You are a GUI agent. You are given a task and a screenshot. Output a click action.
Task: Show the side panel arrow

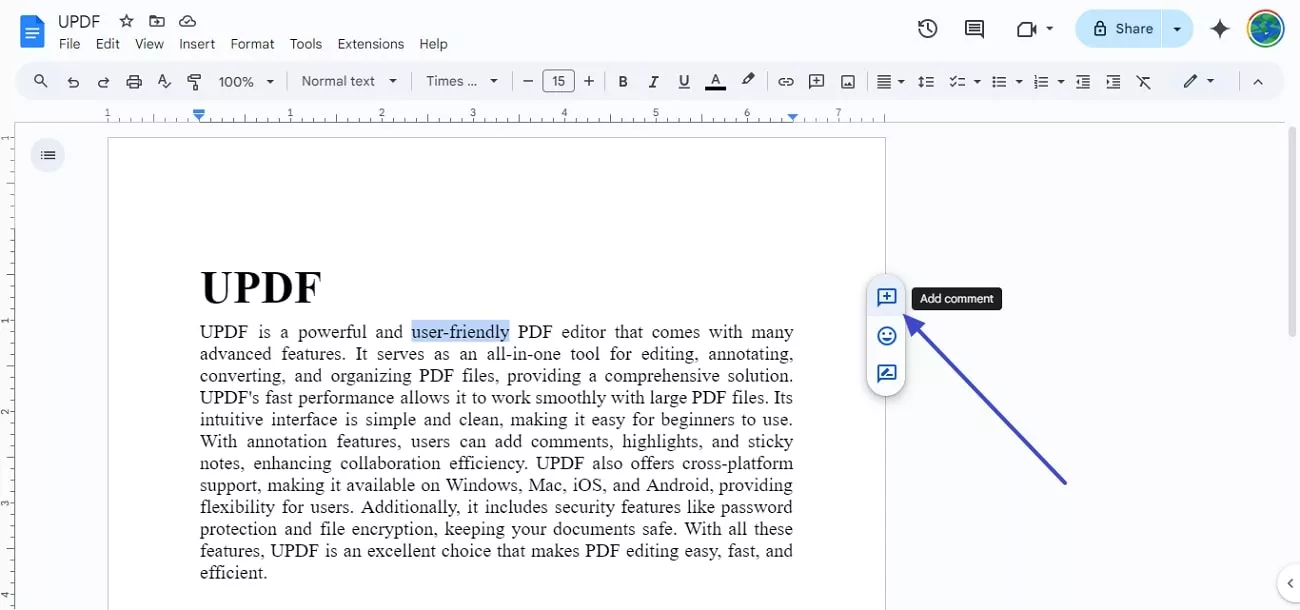1288,584
